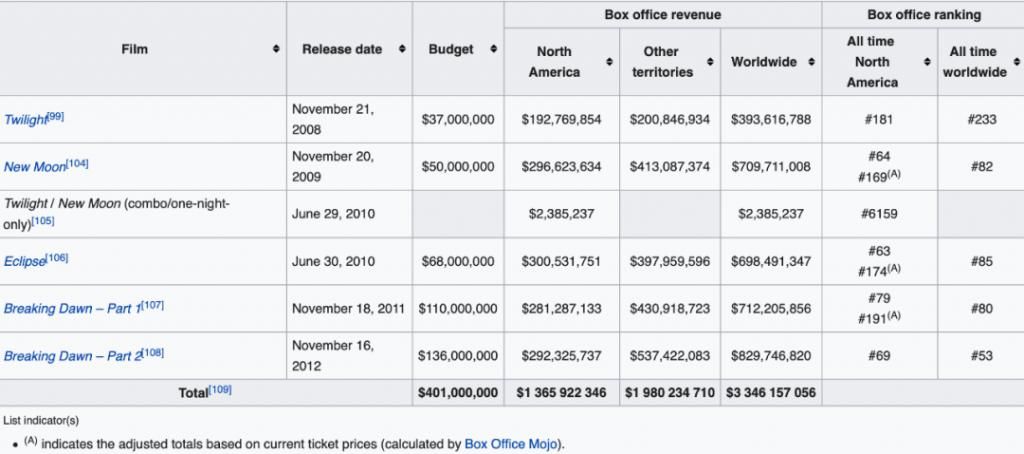This screenshot has height=454, width=1024.
Task: Click citation 99 next to Twilight
Action: (57, 116)
